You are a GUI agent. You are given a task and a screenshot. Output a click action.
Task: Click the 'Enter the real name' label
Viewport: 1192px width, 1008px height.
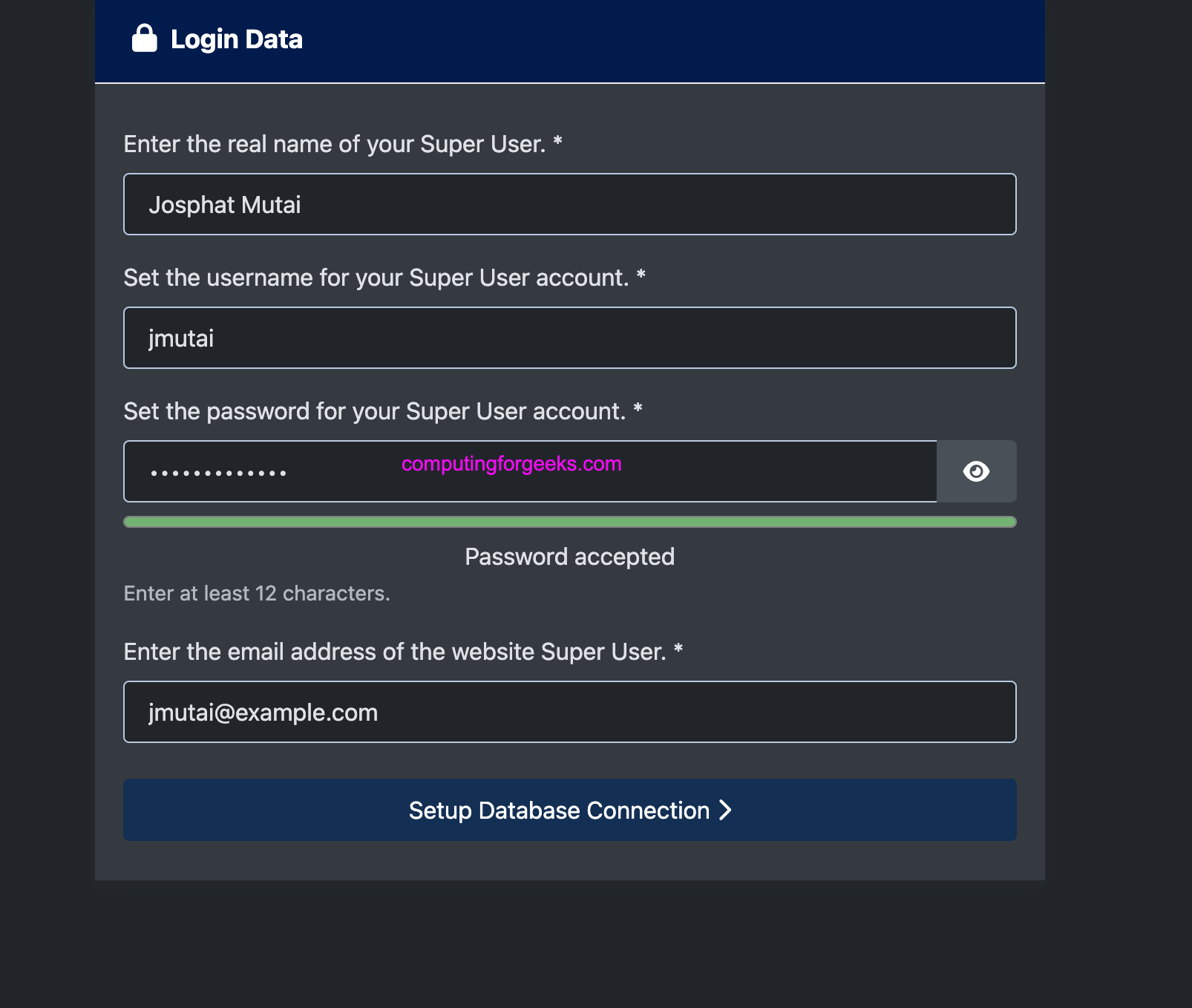point(334,144)
